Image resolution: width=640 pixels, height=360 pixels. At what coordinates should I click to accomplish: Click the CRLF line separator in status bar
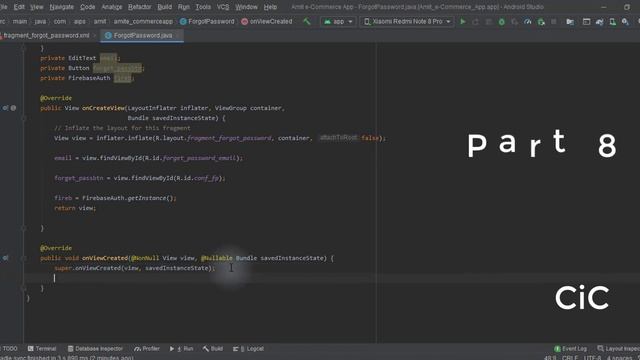pos(569,358)
